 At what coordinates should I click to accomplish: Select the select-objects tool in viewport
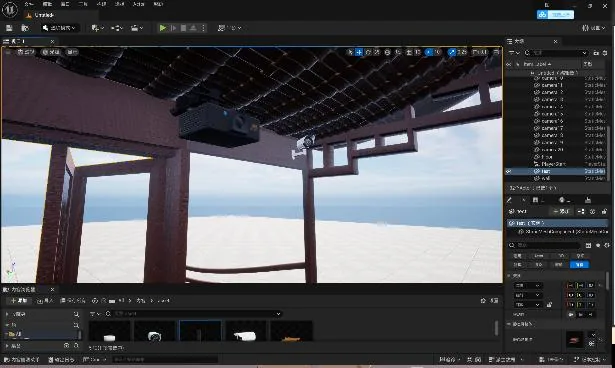[x=350, y=52]
